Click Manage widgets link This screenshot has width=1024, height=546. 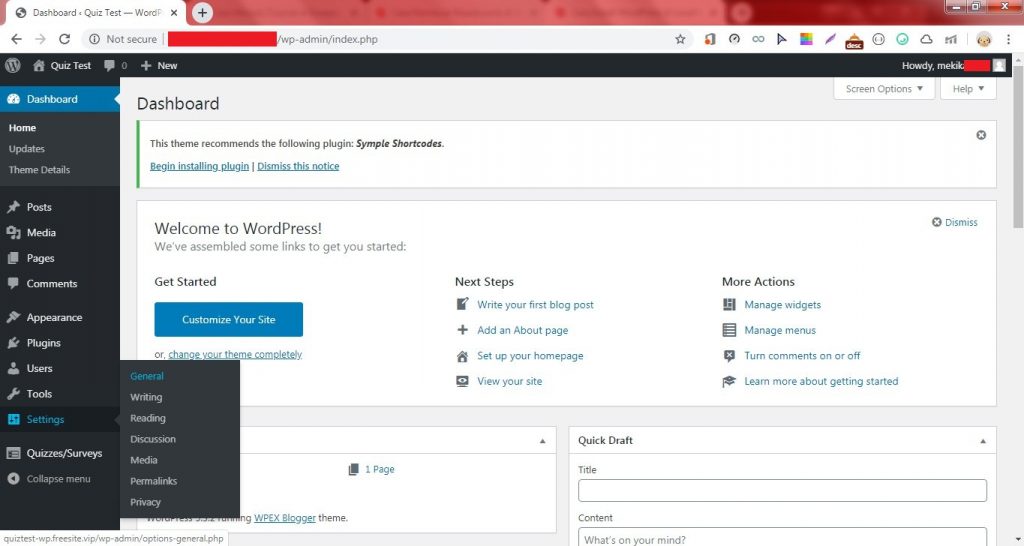coord(782,304)
